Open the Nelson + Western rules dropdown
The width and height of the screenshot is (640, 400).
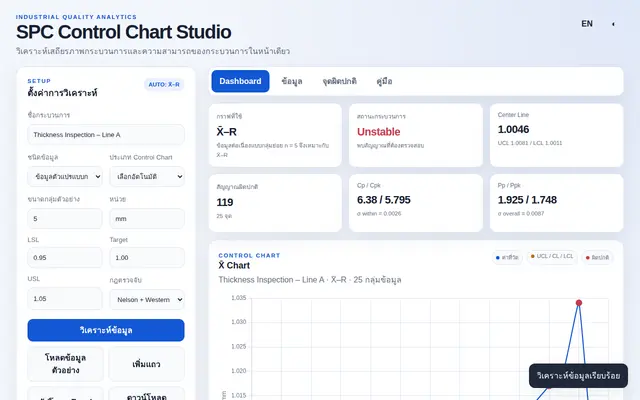click(147, 300)
